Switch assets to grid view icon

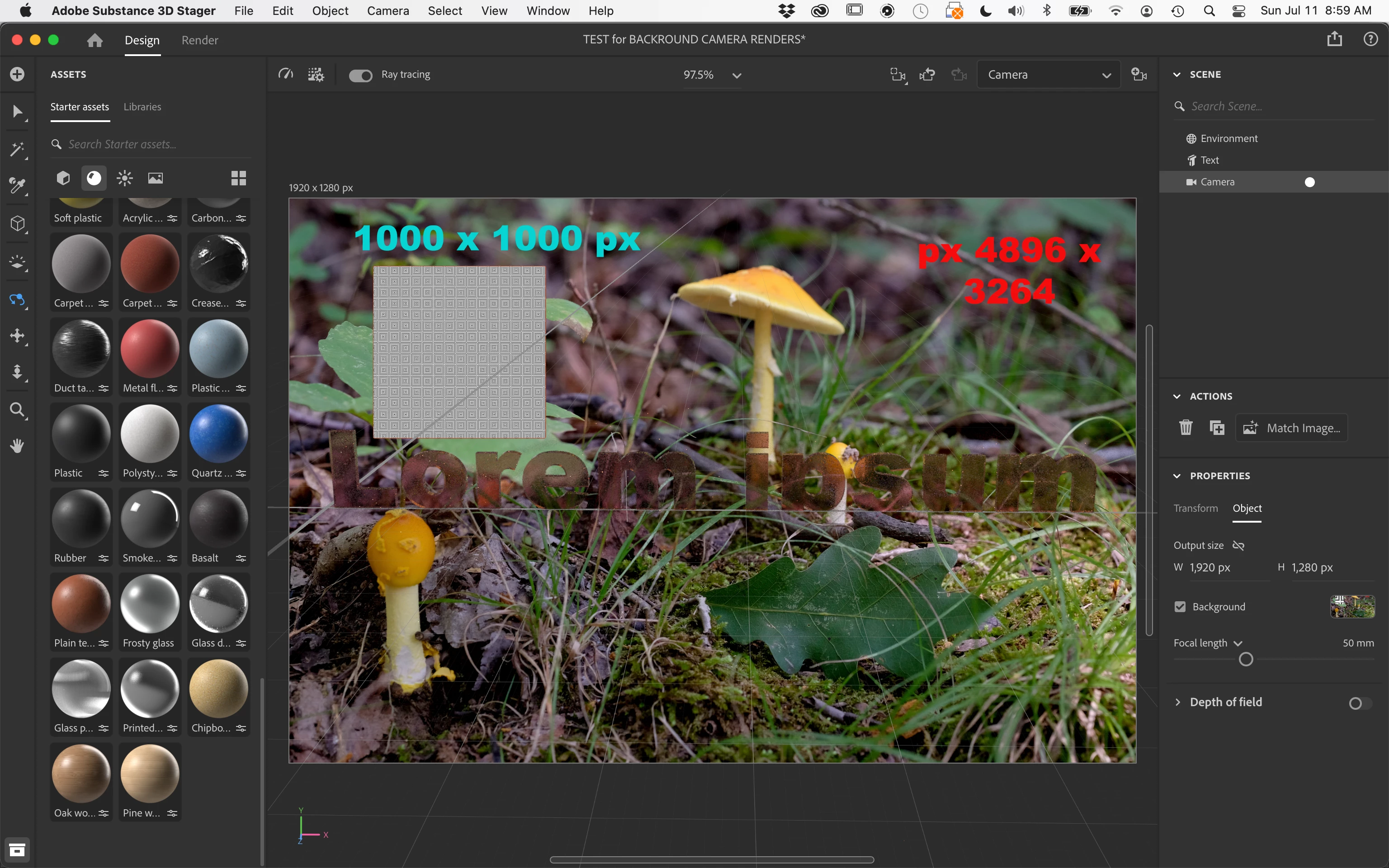coord(239,178)
